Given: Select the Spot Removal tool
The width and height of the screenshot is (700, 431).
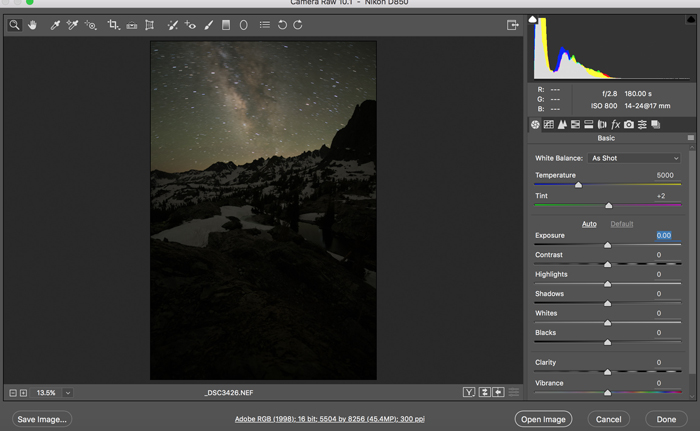Looking at the screenshot, I should [172, 25].
